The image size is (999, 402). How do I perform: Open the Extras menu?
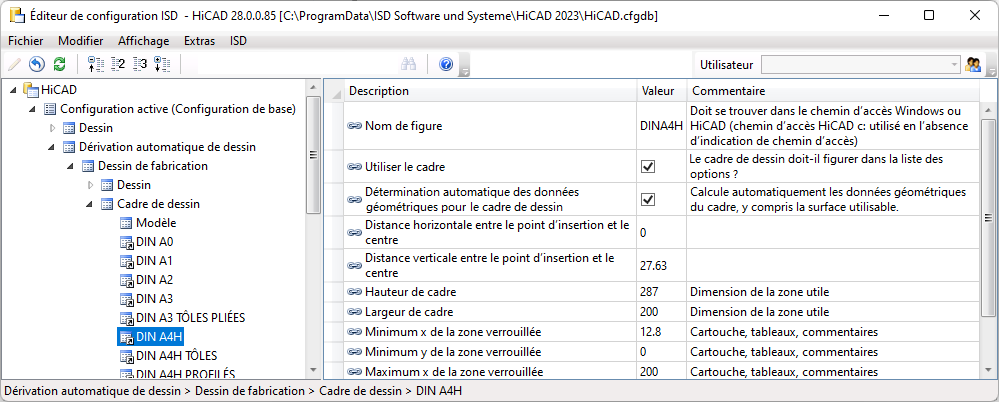(199, 41)
